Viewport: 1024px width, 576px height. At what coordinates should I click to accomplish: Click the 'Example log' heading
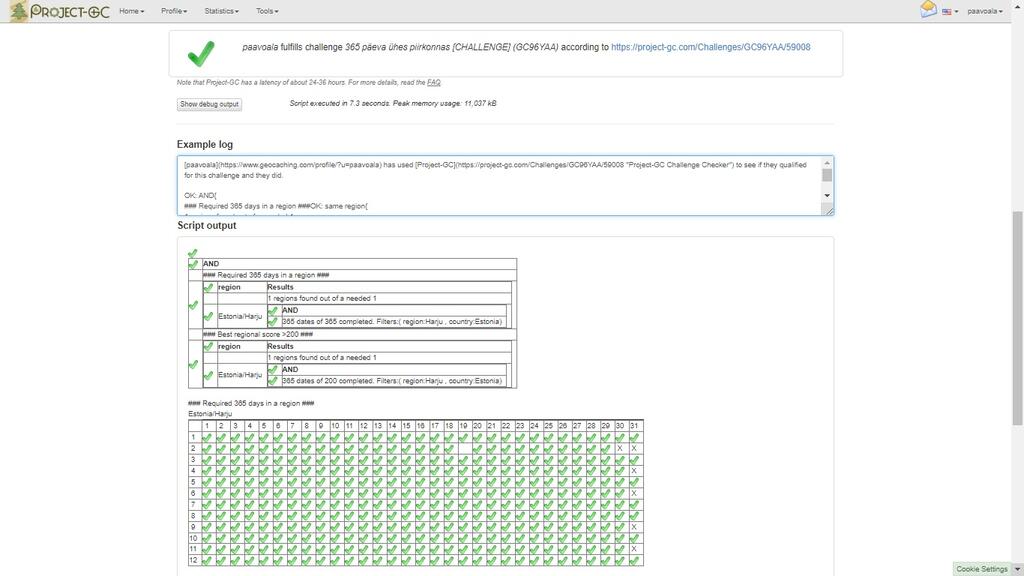(x=204, y=144)
